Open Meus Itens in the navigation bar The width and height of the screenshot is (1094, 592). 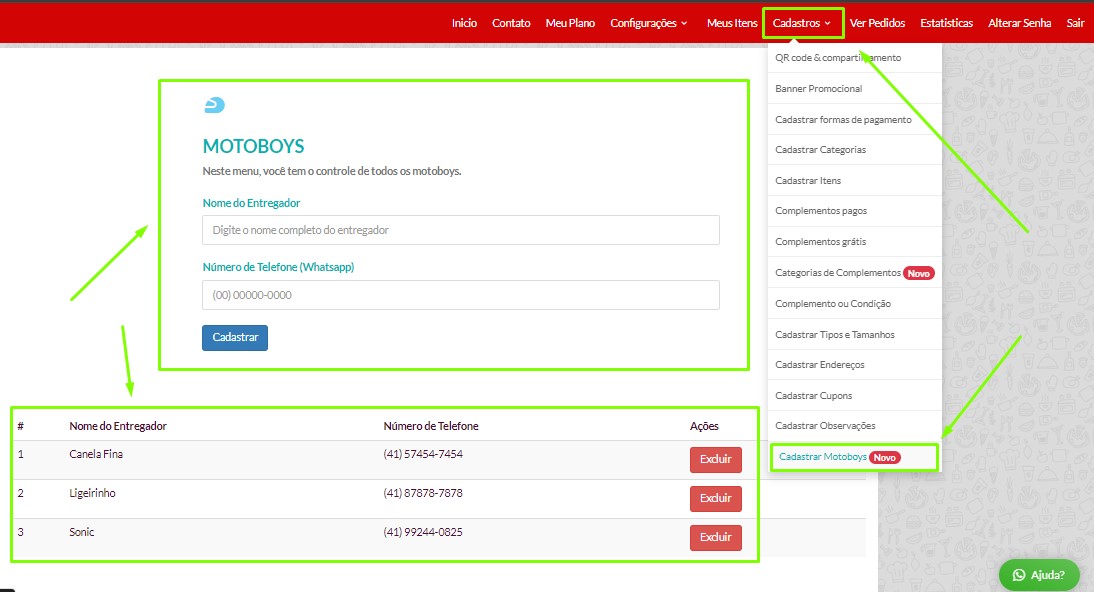pos(732,23)
